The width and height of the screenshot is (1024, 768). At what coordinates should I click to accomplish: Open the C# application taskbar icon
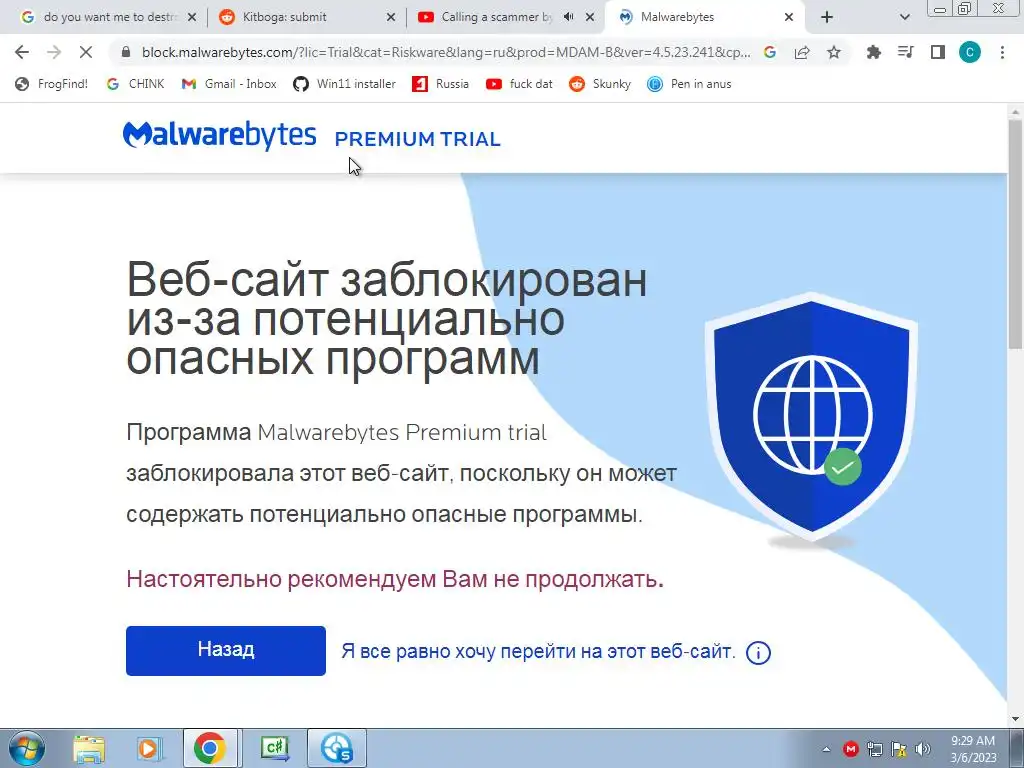tap(275, 748)
